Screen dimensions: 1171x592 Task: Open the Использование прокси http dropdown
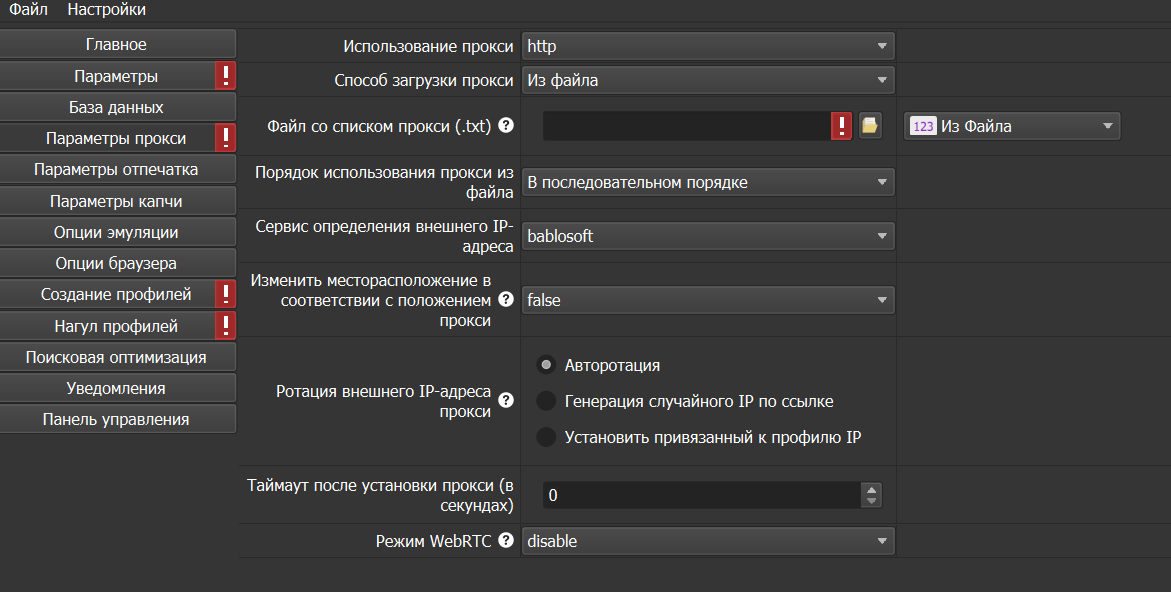707,46
